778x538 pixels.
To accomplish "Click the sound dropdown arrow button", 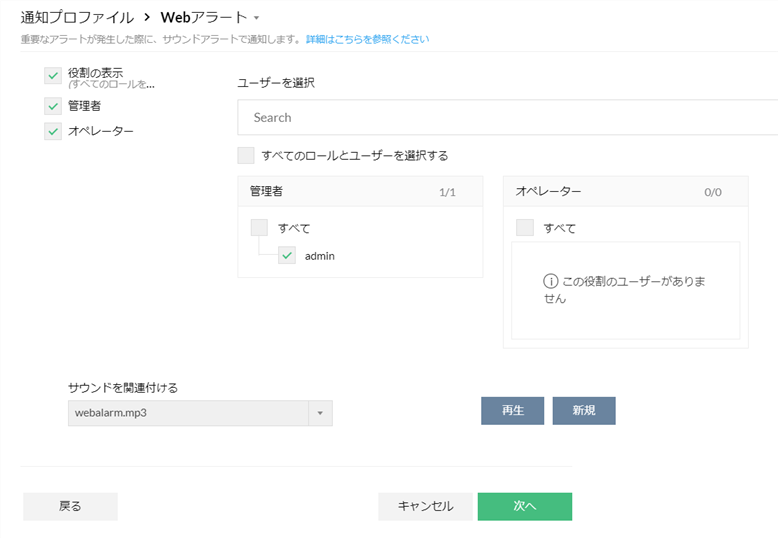I will [x=321, y=413].
